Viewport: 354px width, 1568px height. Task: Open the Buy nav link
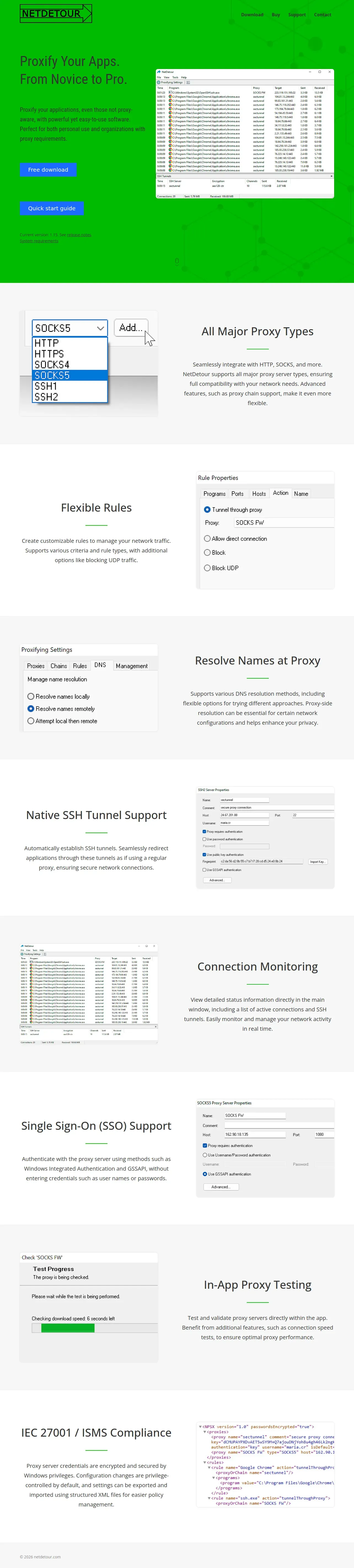pyautogui.click(x=275, y=15)
